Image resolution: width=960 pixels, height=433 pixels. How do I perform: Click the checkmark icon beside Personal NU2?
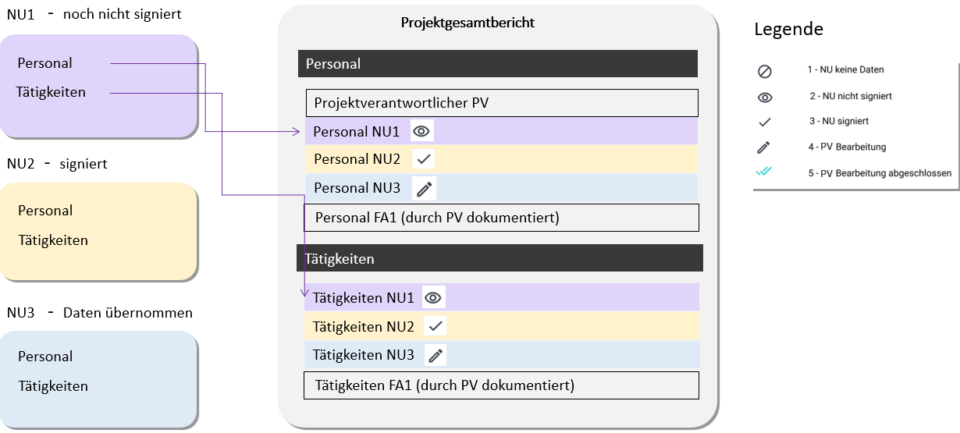tap(422, 159)
